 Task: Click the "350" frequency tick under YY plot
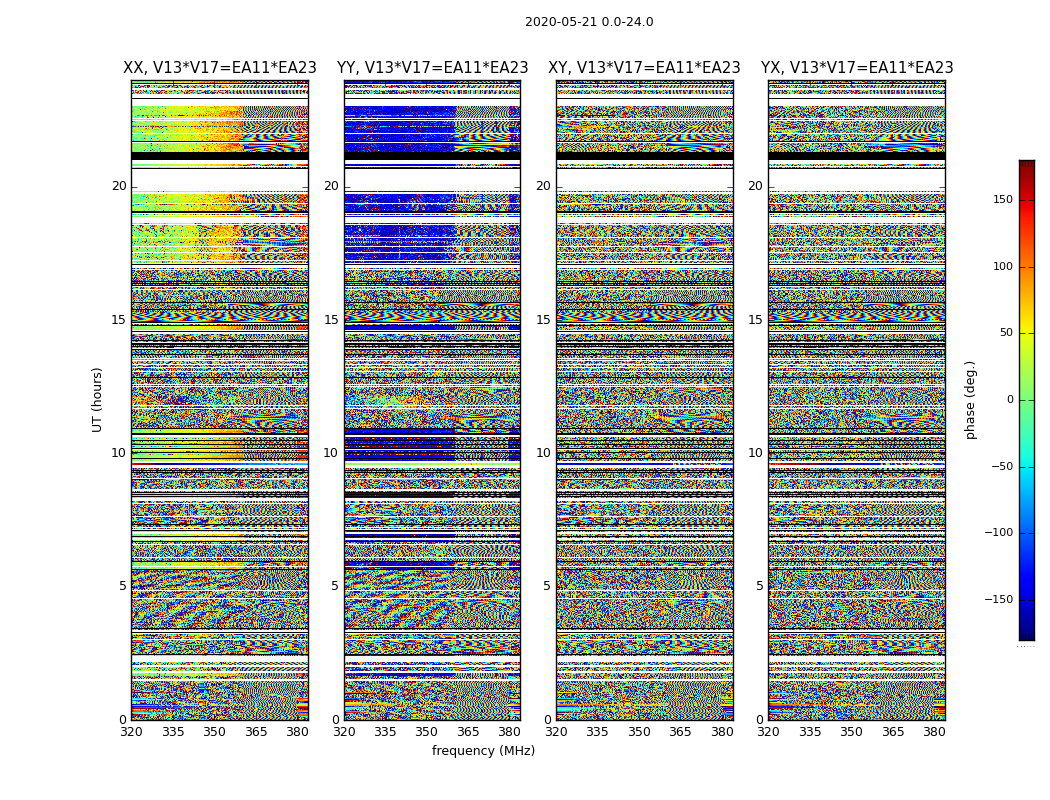427,732
